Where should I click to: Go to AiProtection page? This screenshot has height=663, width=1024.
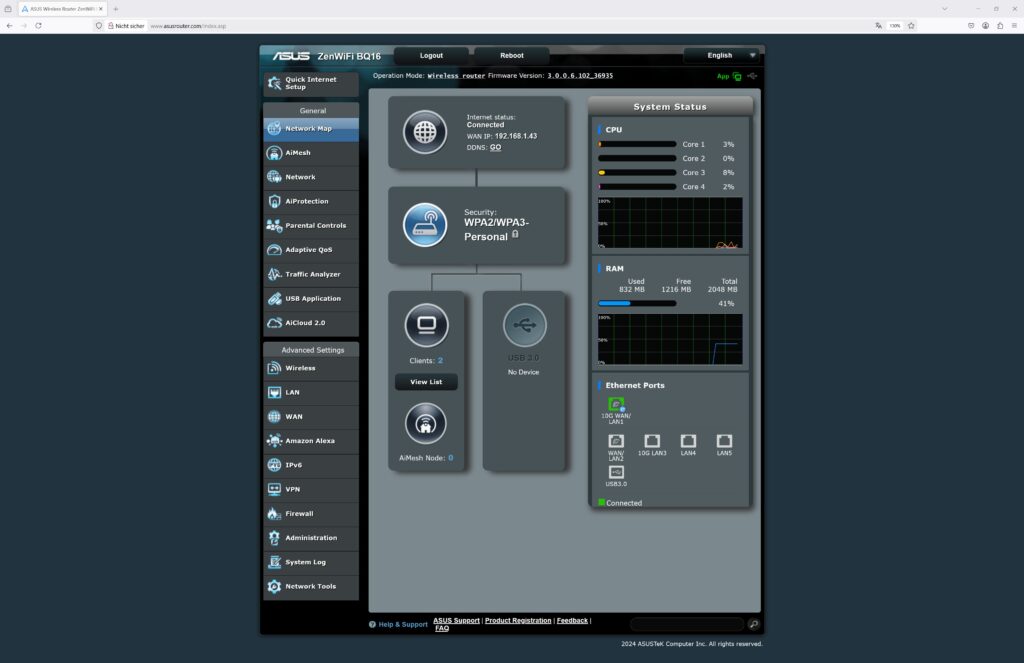click(311, 201)
